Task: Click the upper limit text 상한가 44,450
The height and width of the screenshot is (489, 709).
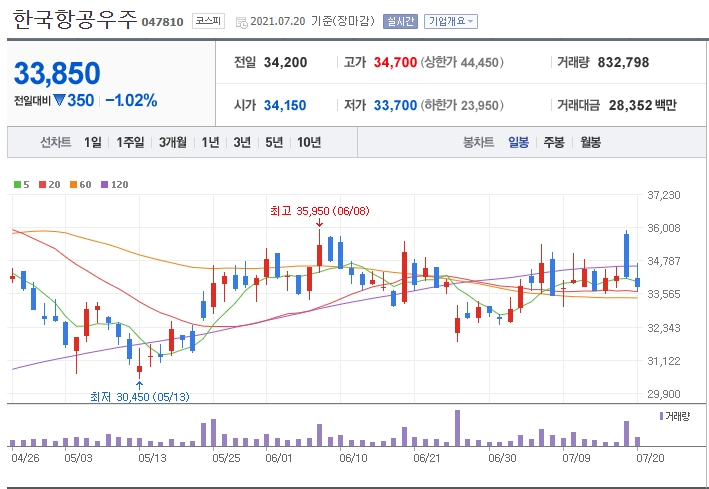Action: tap(462, 62)
